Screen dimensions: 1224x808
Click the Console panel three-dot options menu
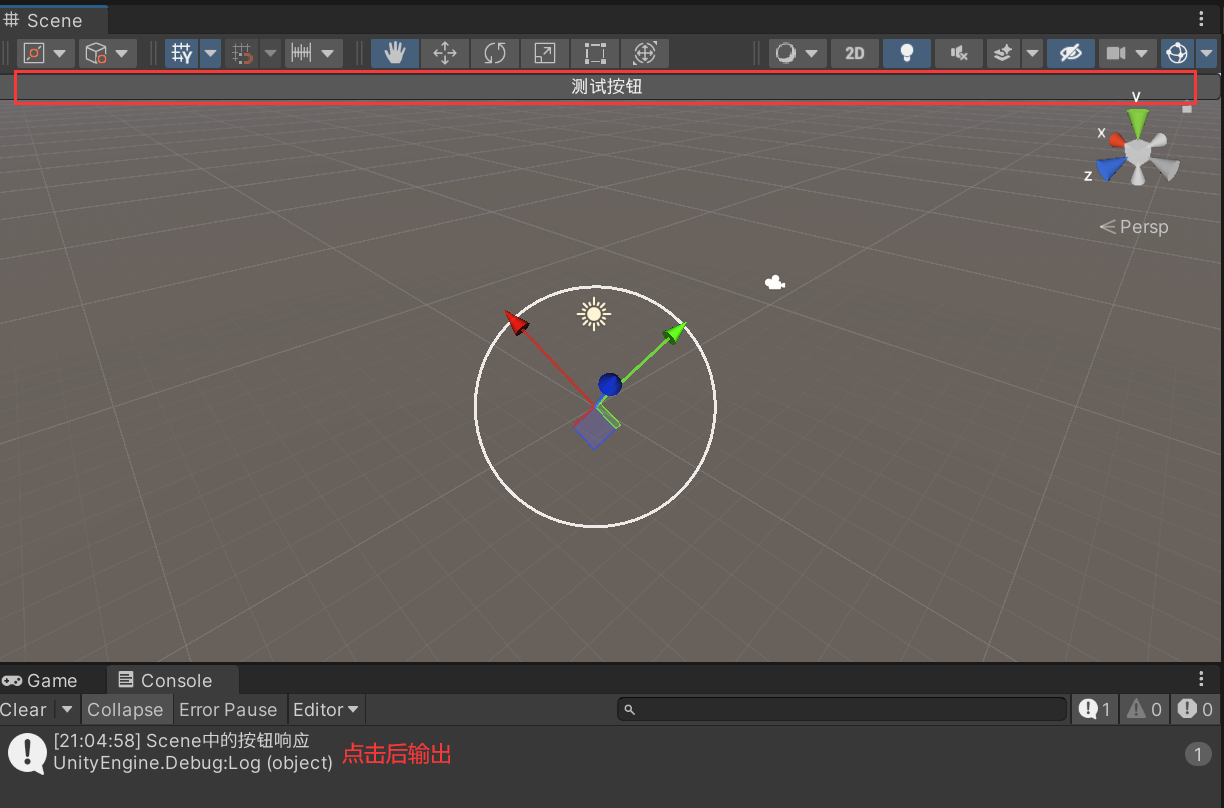tap(1201, 679)
